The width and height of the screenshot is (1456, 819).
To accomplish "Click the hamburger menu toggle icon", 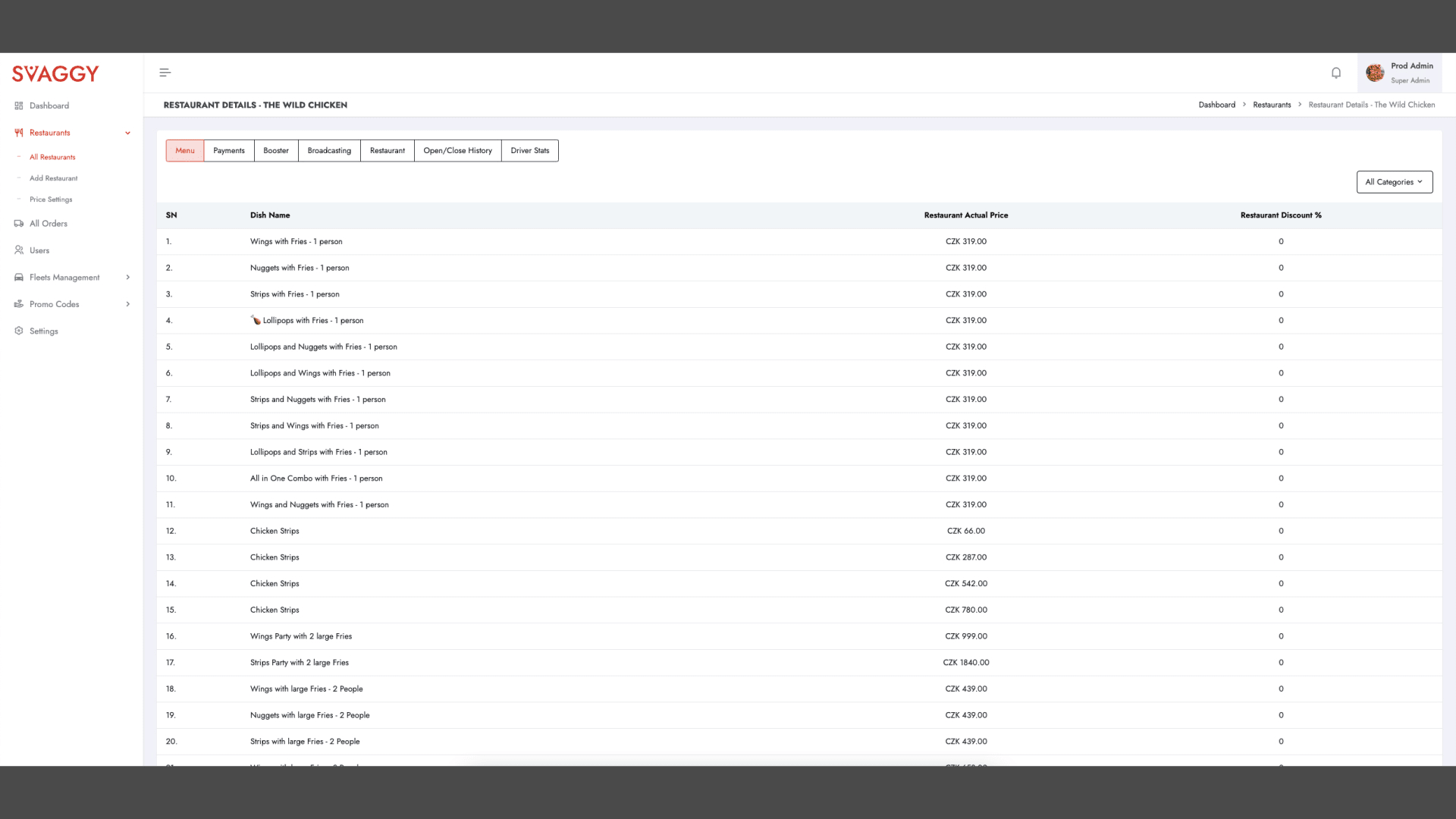I will (x=165, y=73).
